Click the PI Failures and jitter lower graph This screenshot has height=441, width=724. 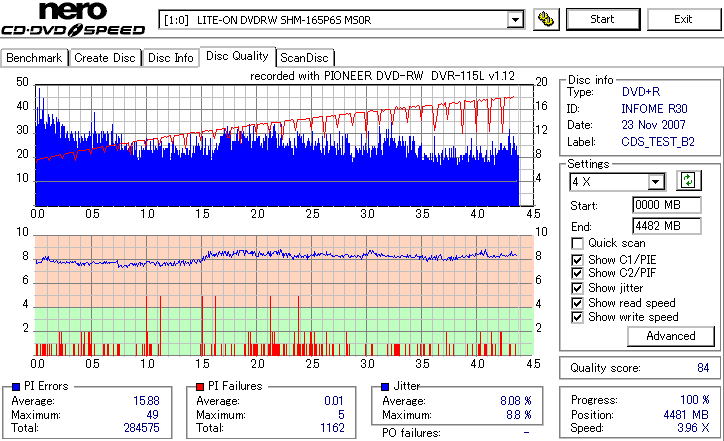[284, 296]
